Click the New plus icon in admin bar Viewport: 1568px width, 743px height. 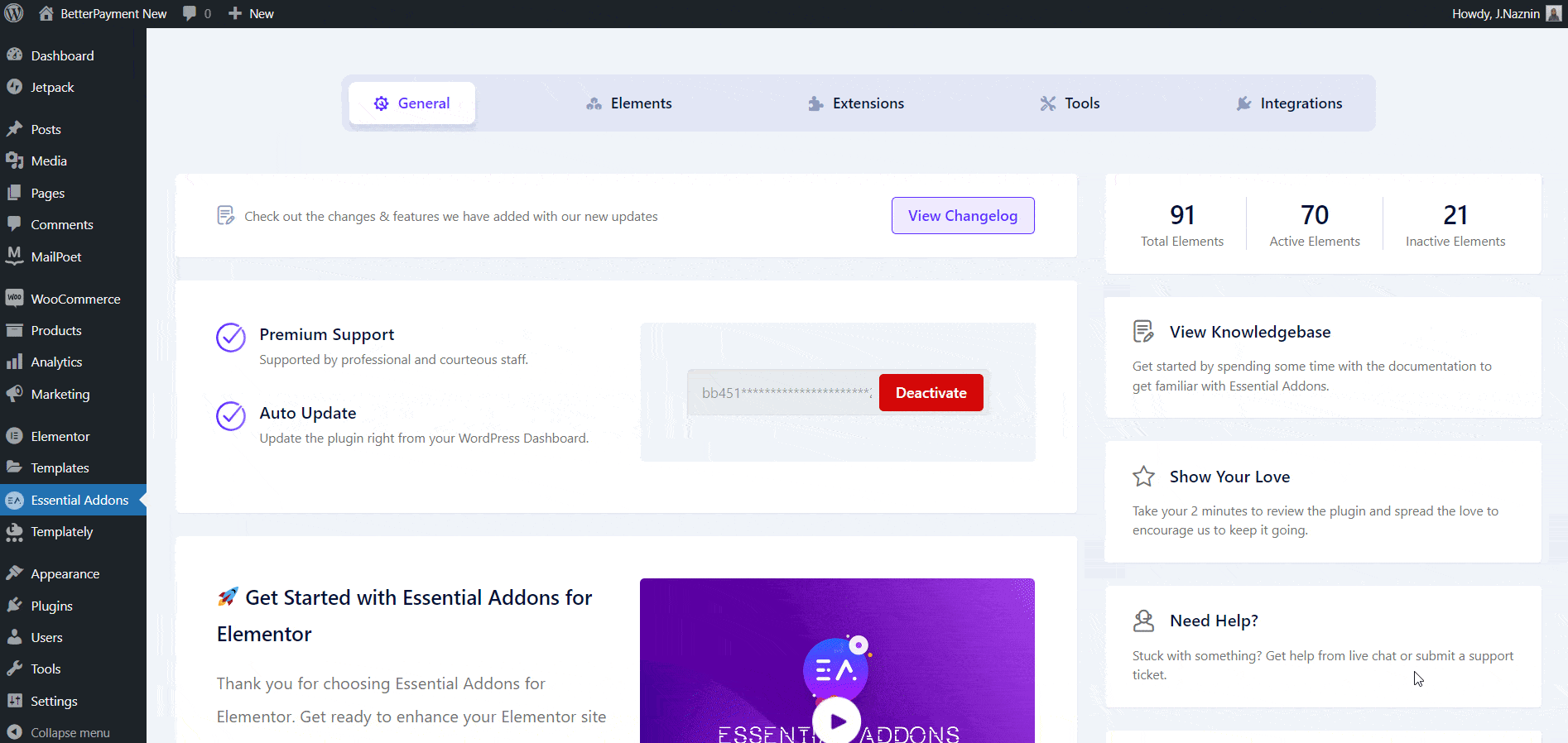235,13
